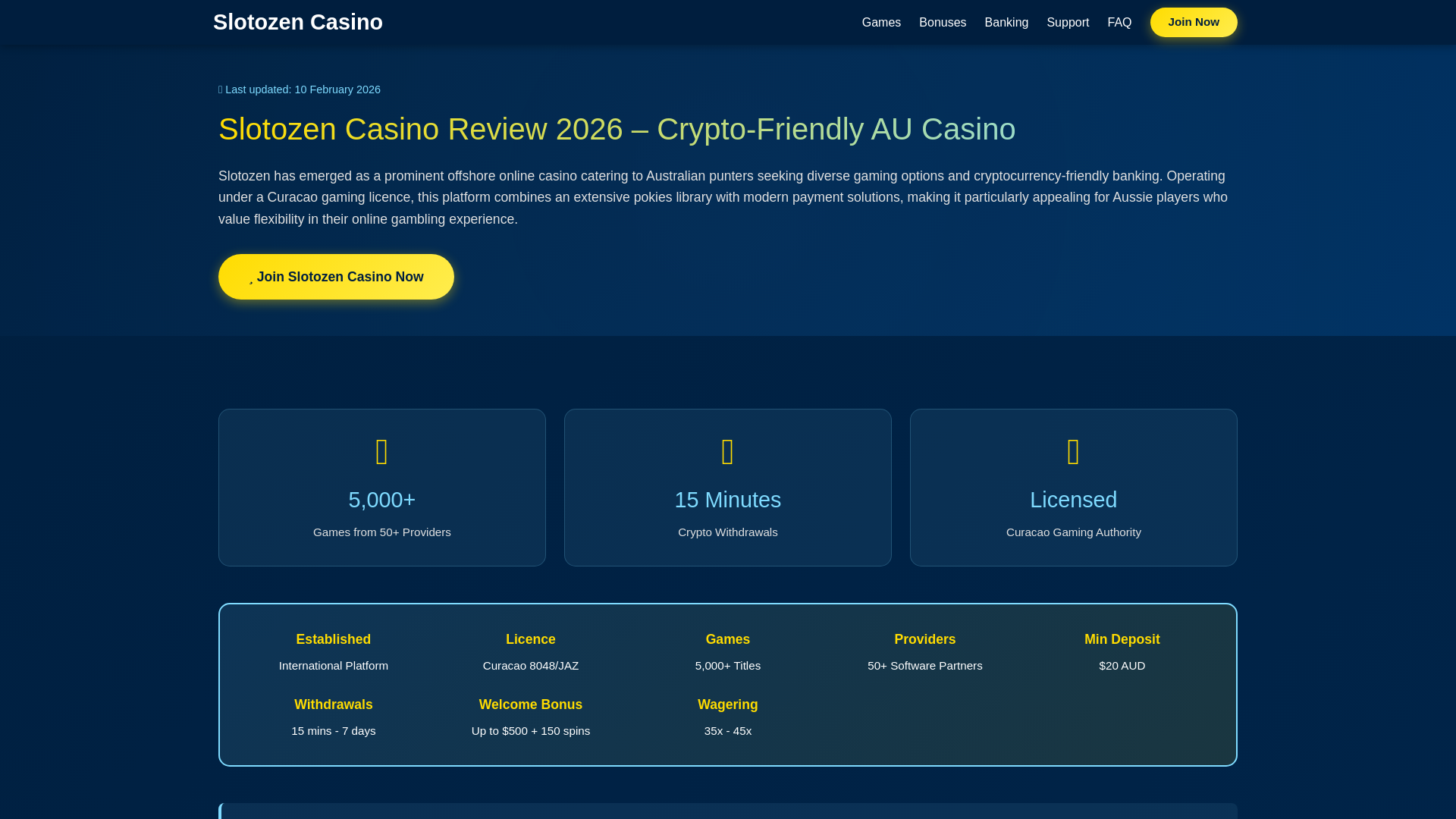Image resolution: width=1456 pixels, height=819 pixels.
Task: Click 'Crypto Withdrawals' caption
Action: 728,532
